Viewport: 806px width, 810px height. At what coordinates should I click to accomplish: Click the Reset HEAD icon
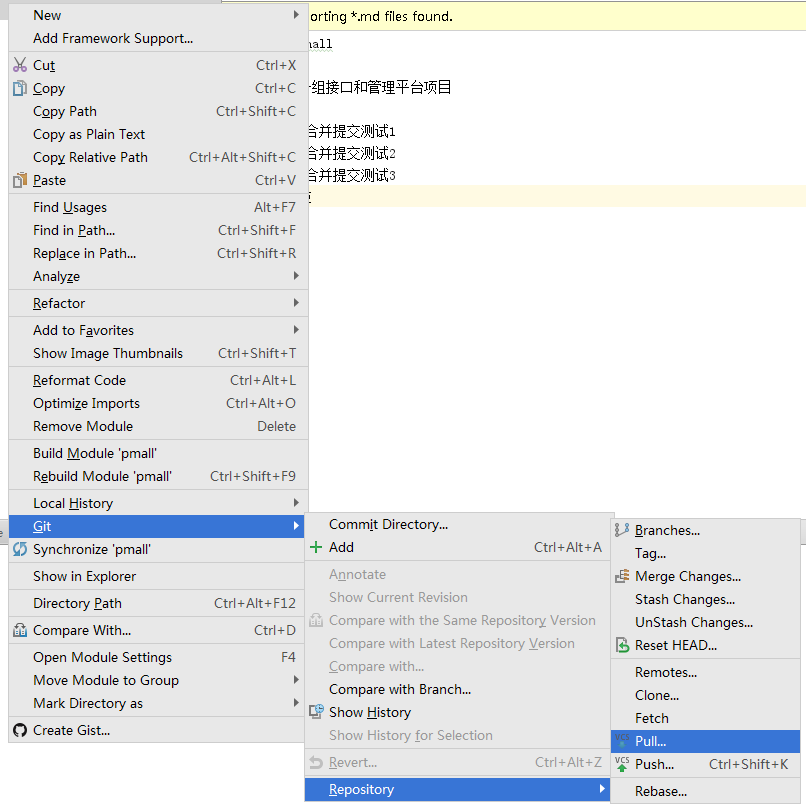622,645
